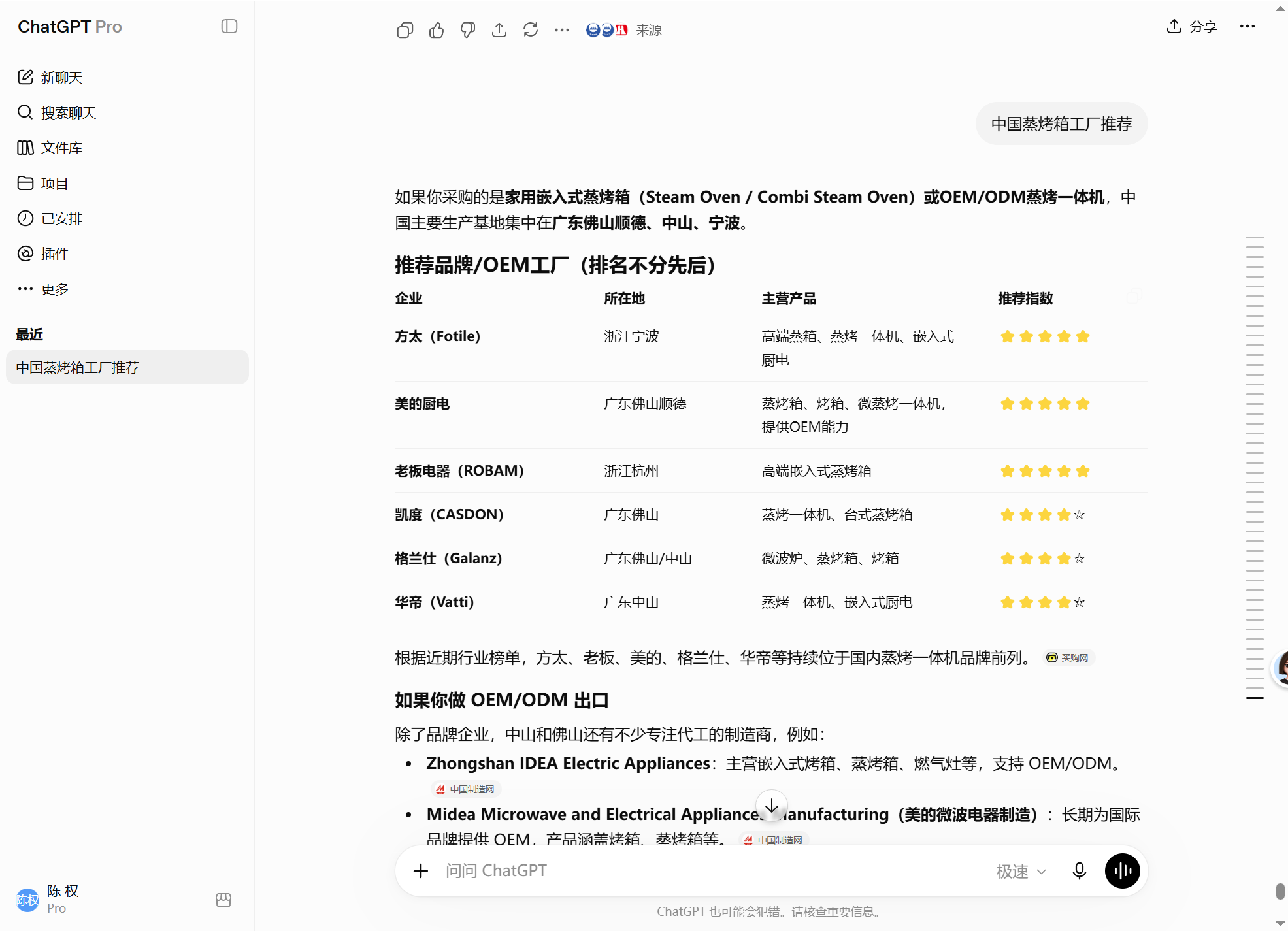Click the thumbs down icon
The image size is (1288, 931).
[468, 30]
